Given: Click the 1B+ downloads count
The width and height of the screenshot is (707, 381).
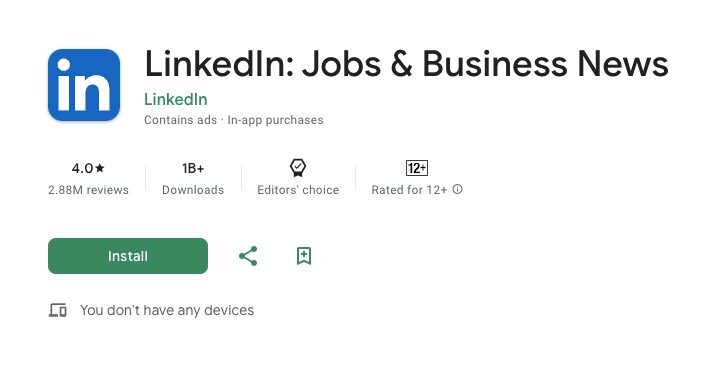Looking at the screenshot, I should click(193, 168).
